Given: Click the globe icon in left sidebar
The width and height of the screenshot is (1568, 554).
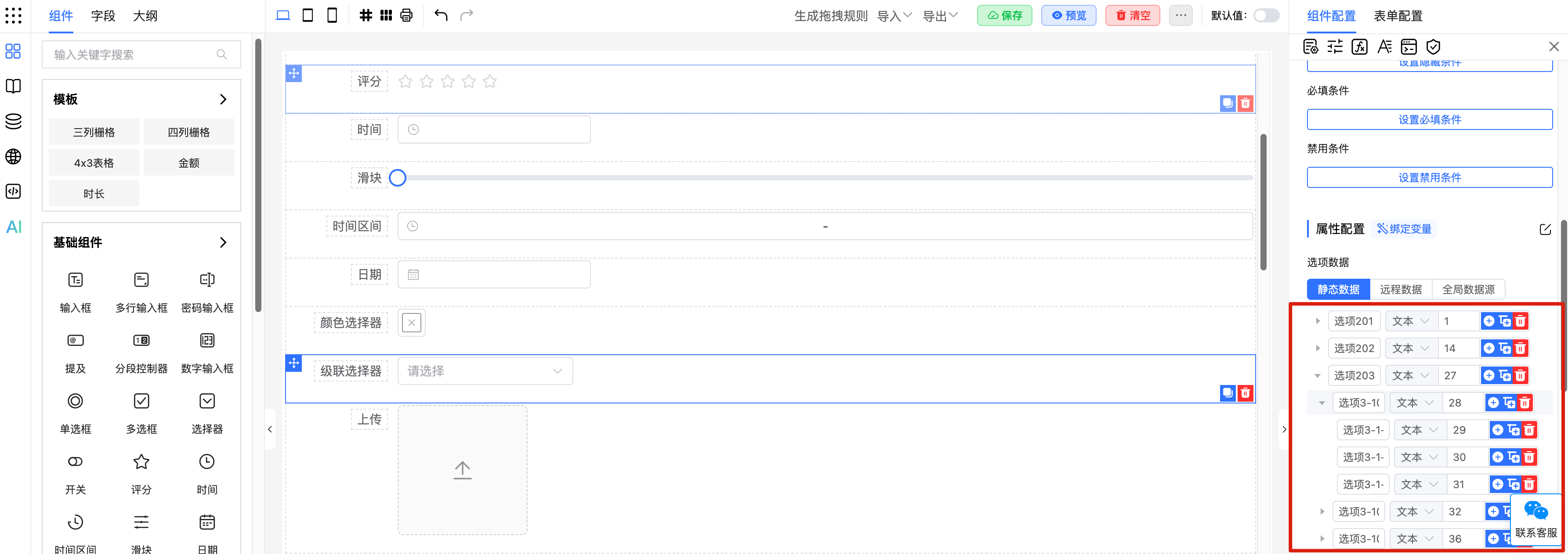Looking at the screenshot, I should (13, 157).
